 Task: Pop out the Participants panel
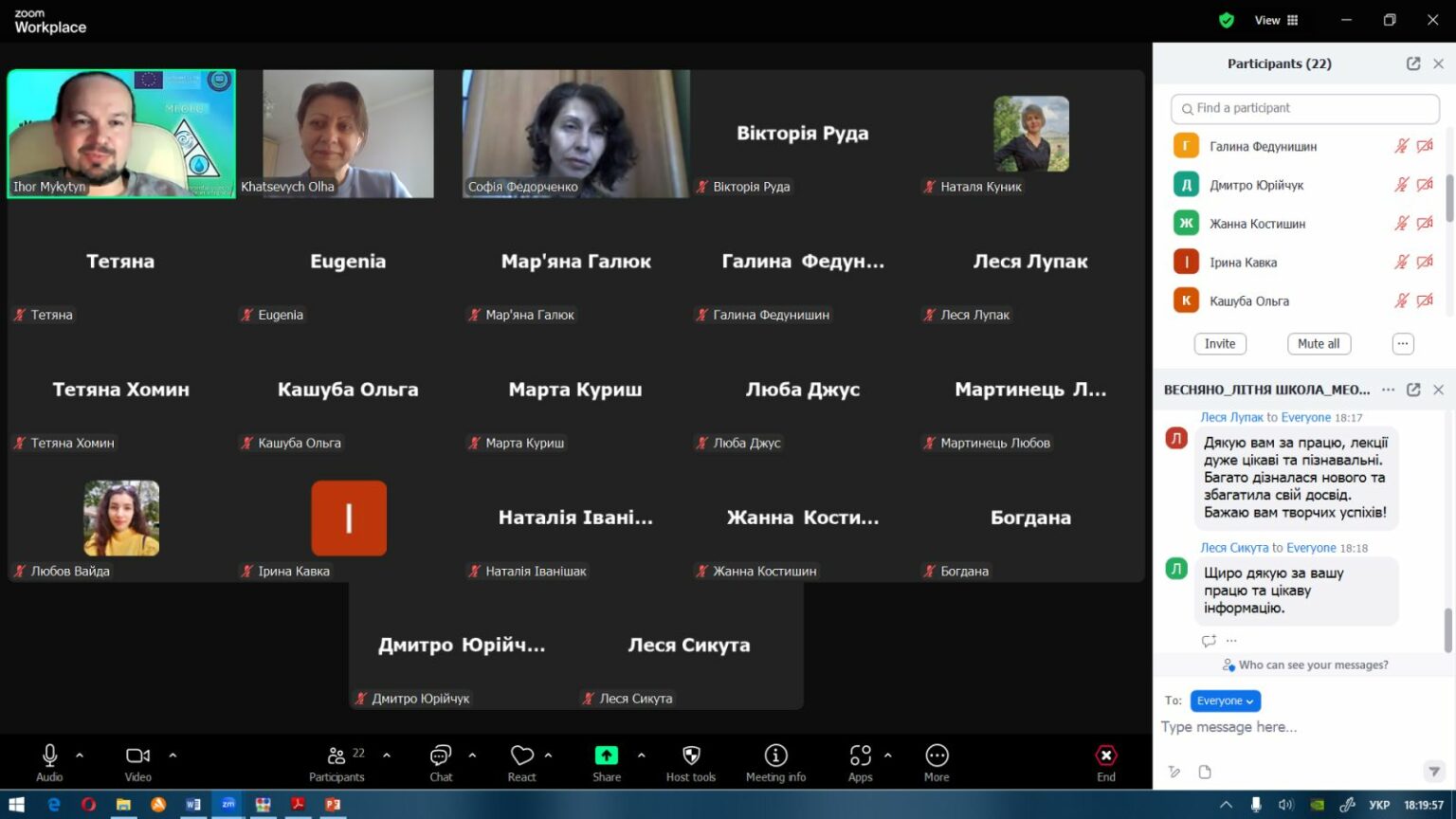pos(1413,64)
